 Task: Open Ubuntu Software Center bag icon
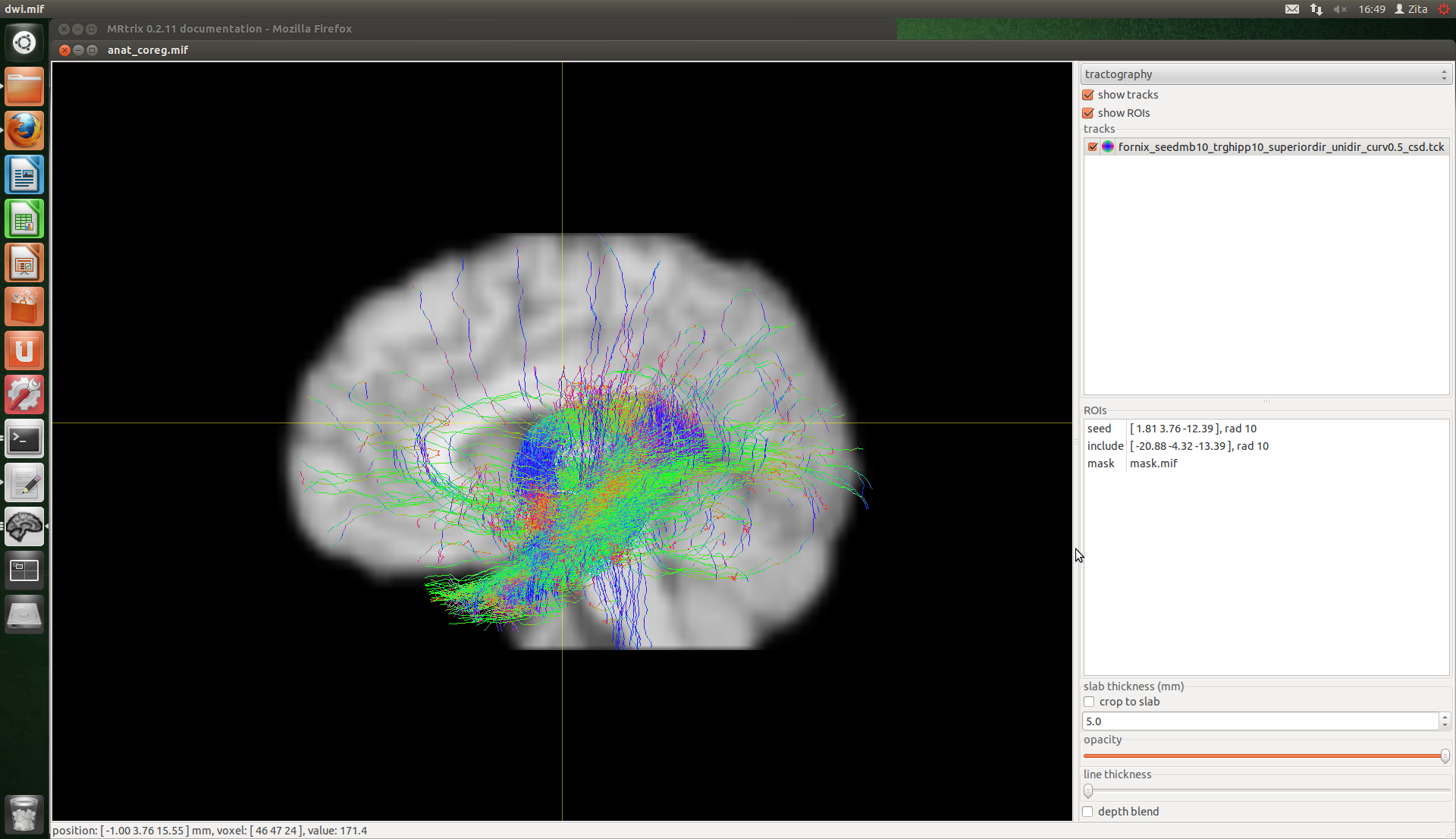pos(24,307)
